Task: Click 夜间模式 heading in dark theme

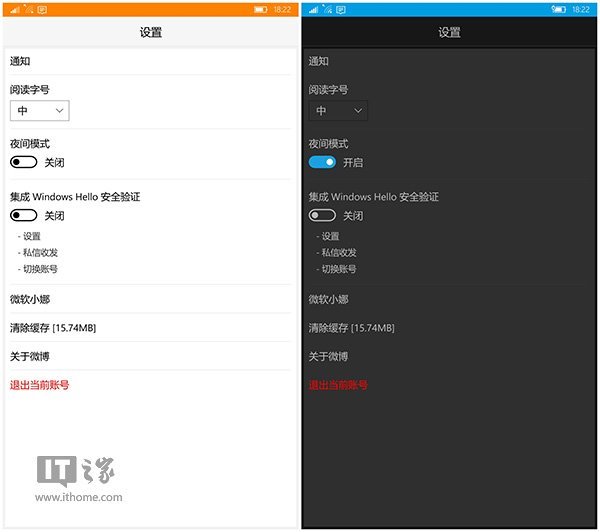Action: pyautogui.click(x=328, y=144)
